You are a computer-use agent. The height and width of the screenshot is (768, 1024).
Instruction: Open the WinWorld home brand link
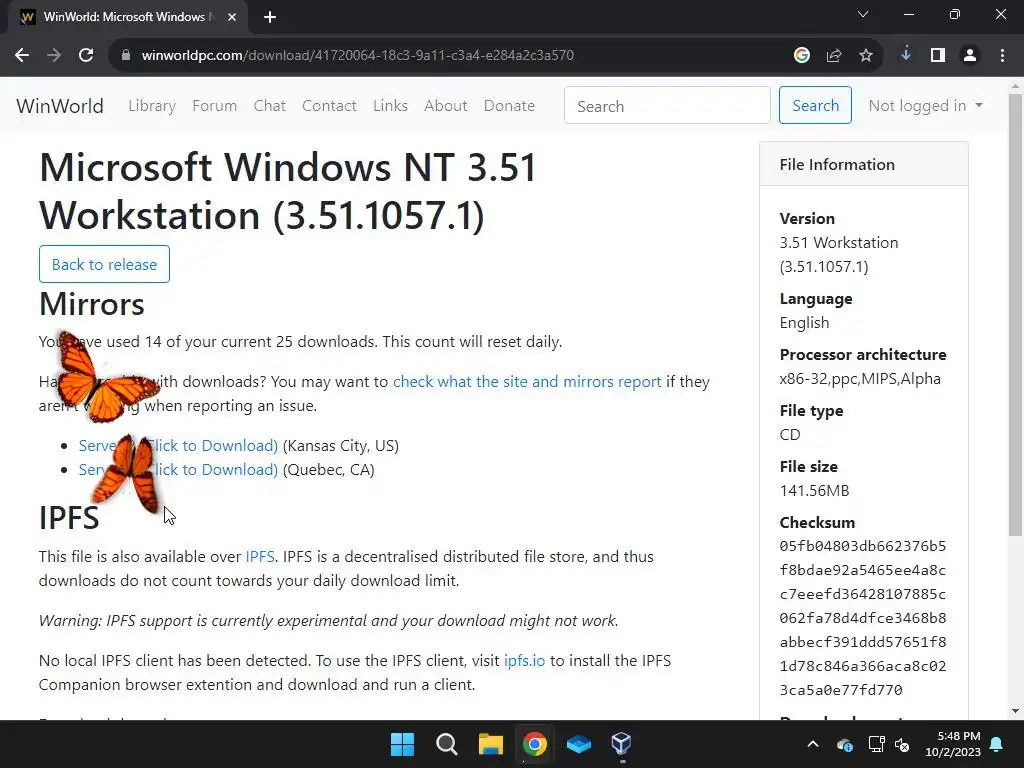click(x=59, y=106)
